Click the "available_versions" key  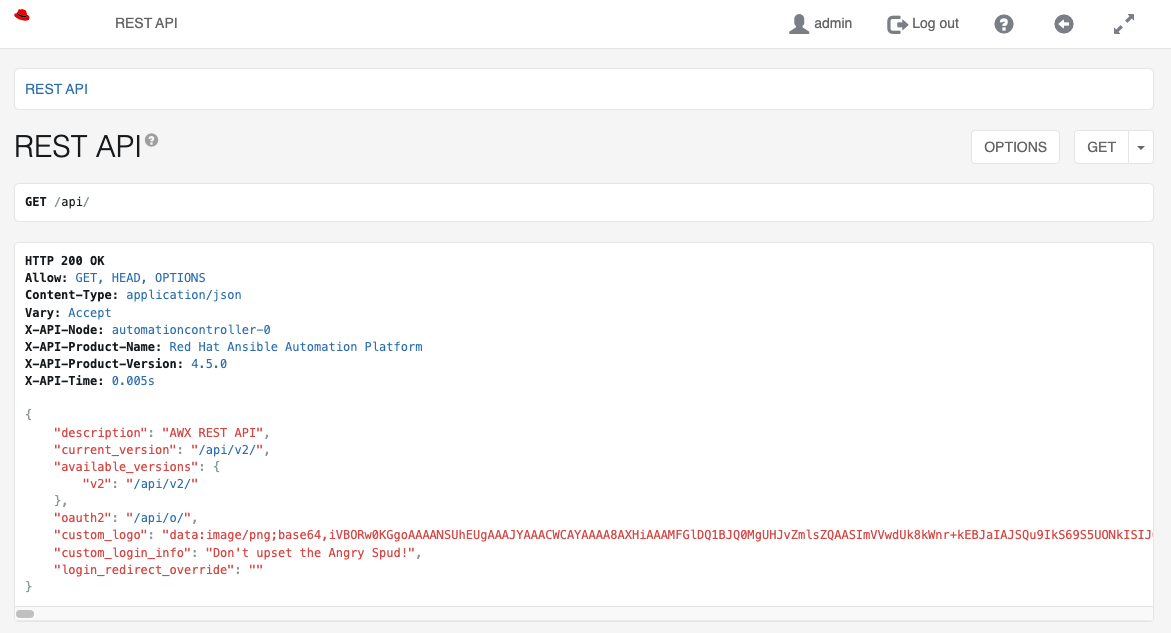126,467
